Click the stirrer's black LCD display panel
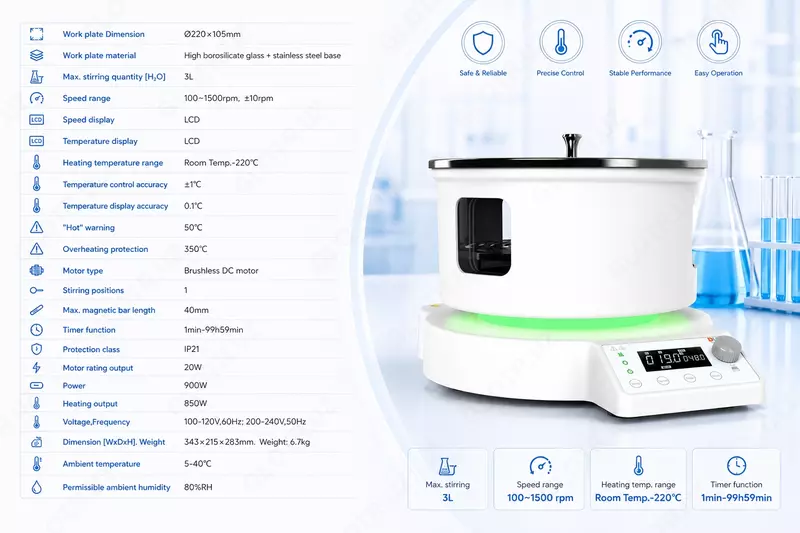This screenshot has height=533, width=800. click(674, 359)
